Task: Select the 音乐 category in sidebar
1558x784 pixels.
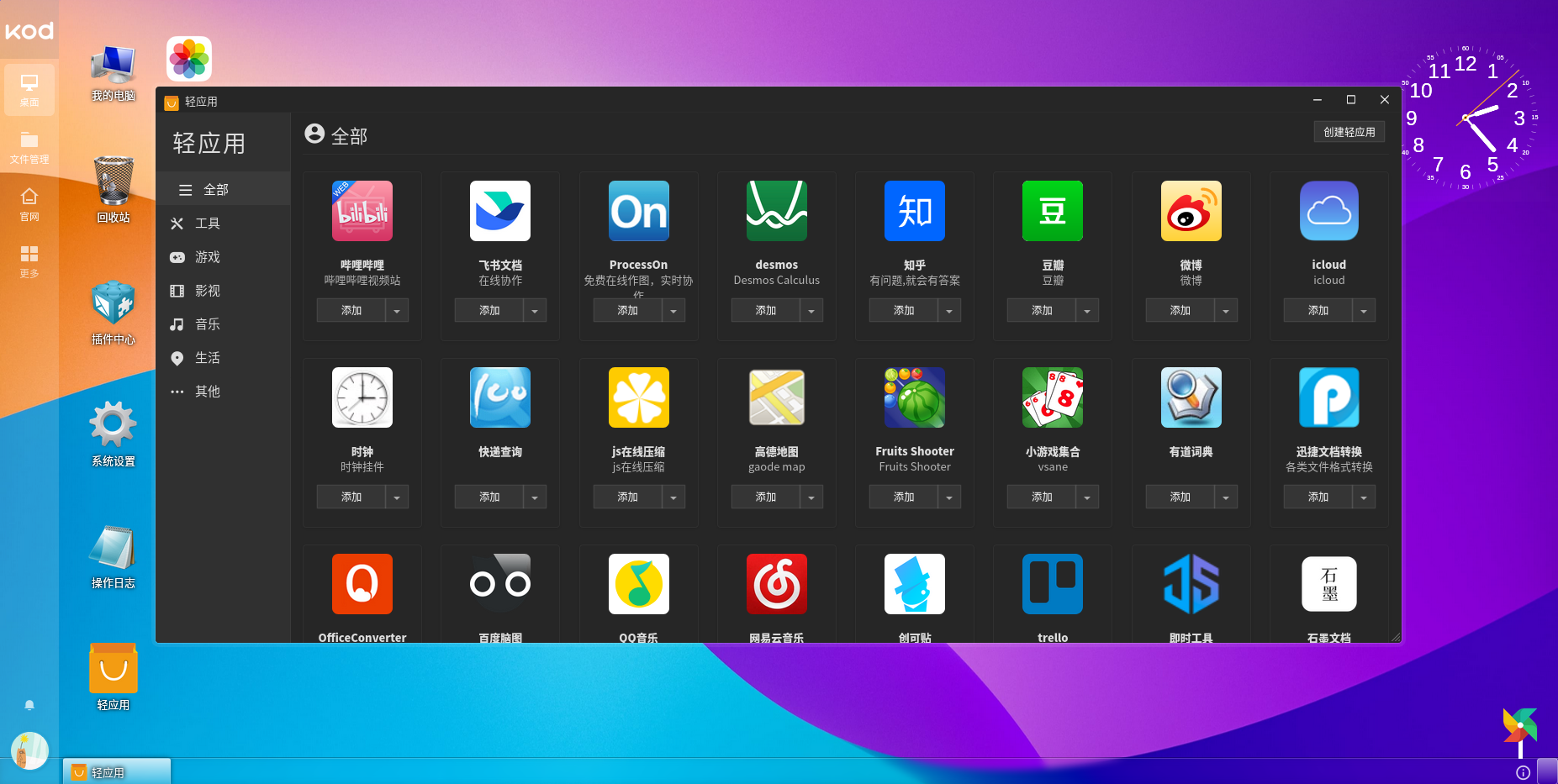Action: (x=224, y=324)
